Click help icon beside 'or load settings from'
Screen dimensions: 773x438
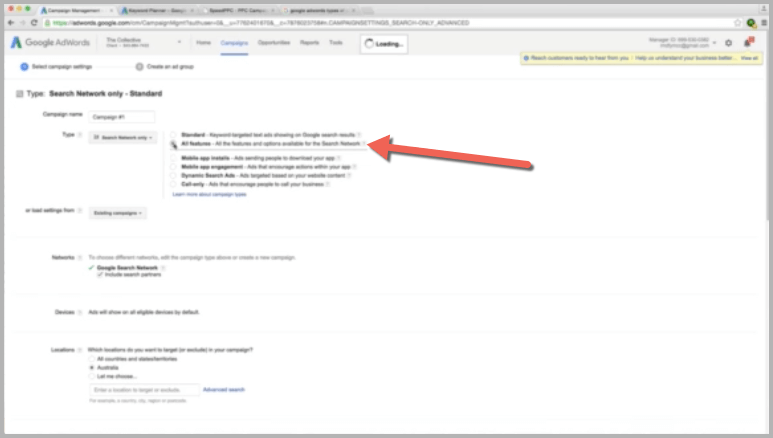point(79,211)
